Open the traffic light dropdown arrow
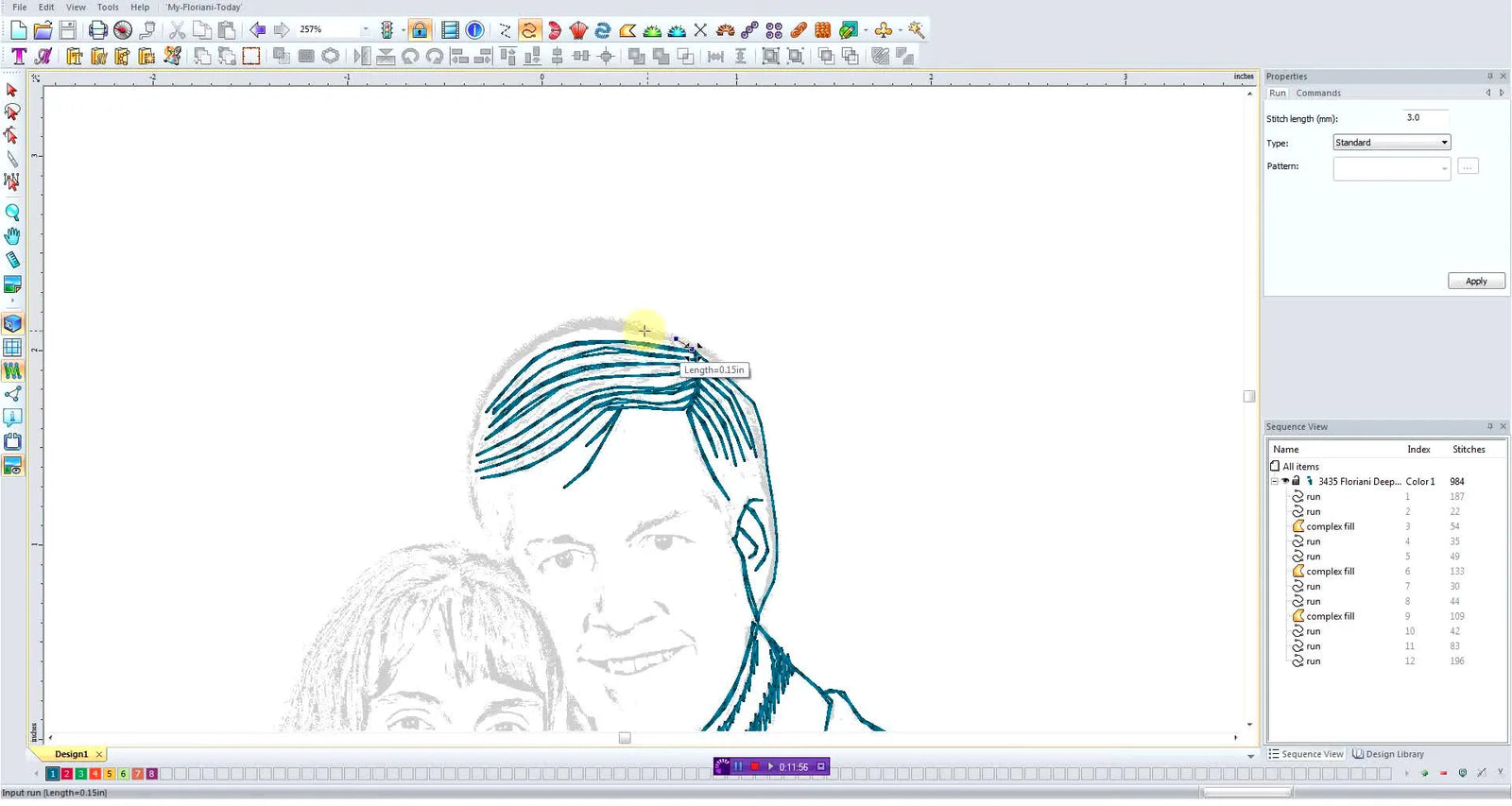 403,30
